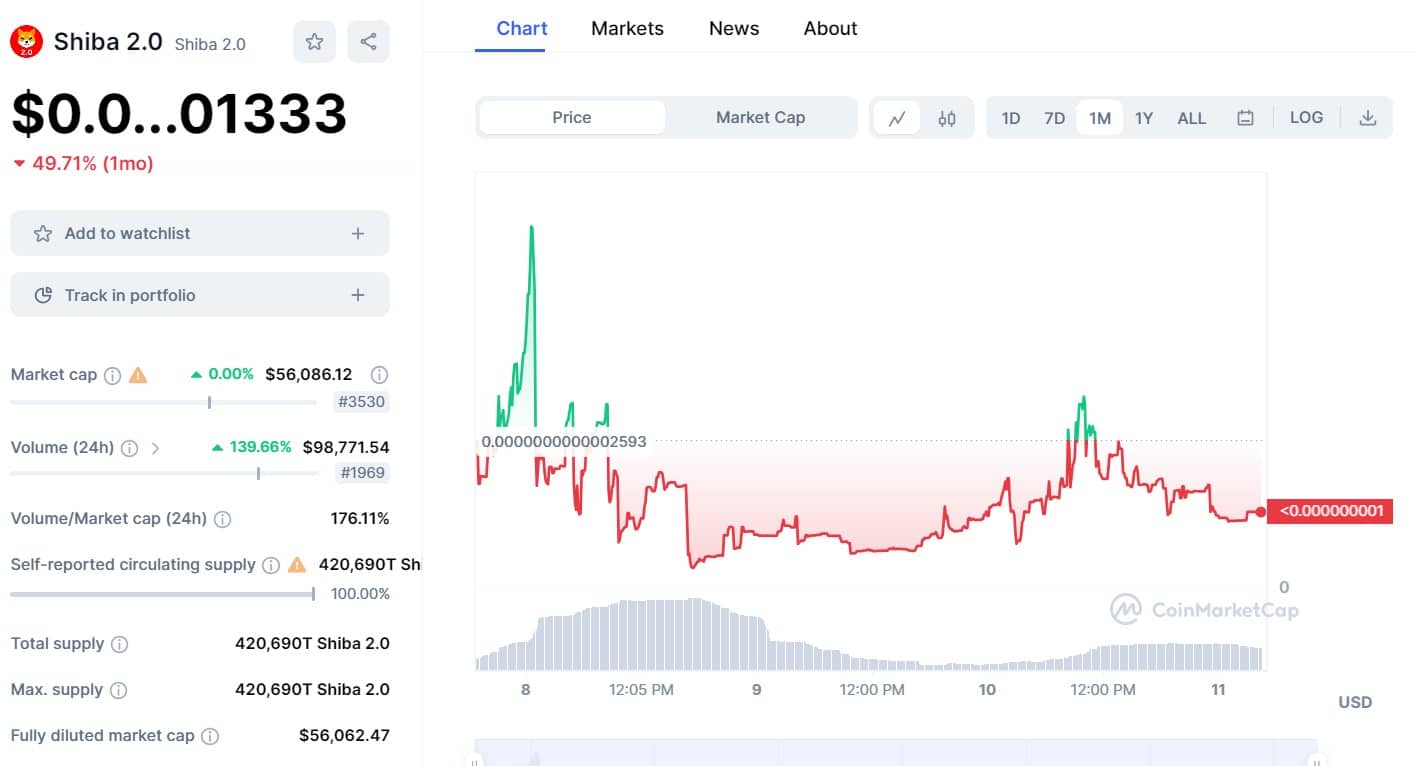Open Volume/Market cap (24h) info icon
This screenshot has width=1417, height=766.
223,519
